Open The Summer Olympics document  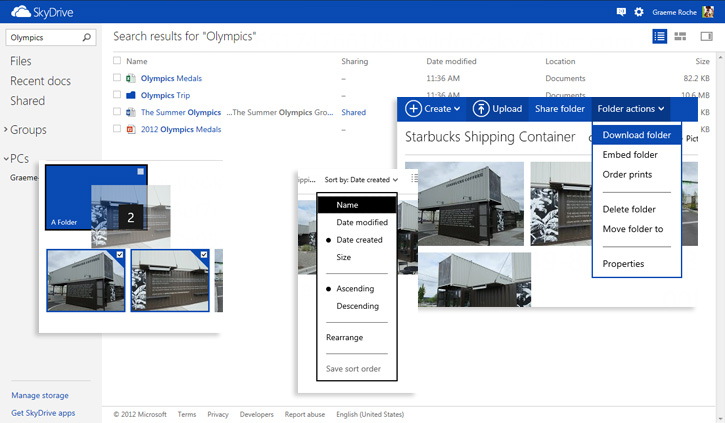181,112
